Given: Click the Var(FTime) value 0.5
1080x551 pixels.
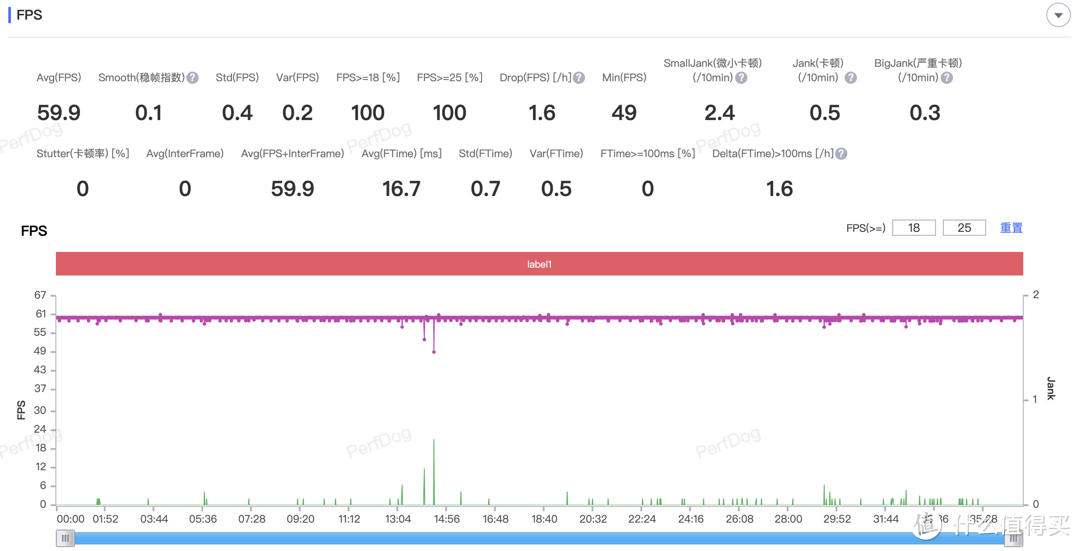Looking at the screenshot, I should (x=557, y=189).
